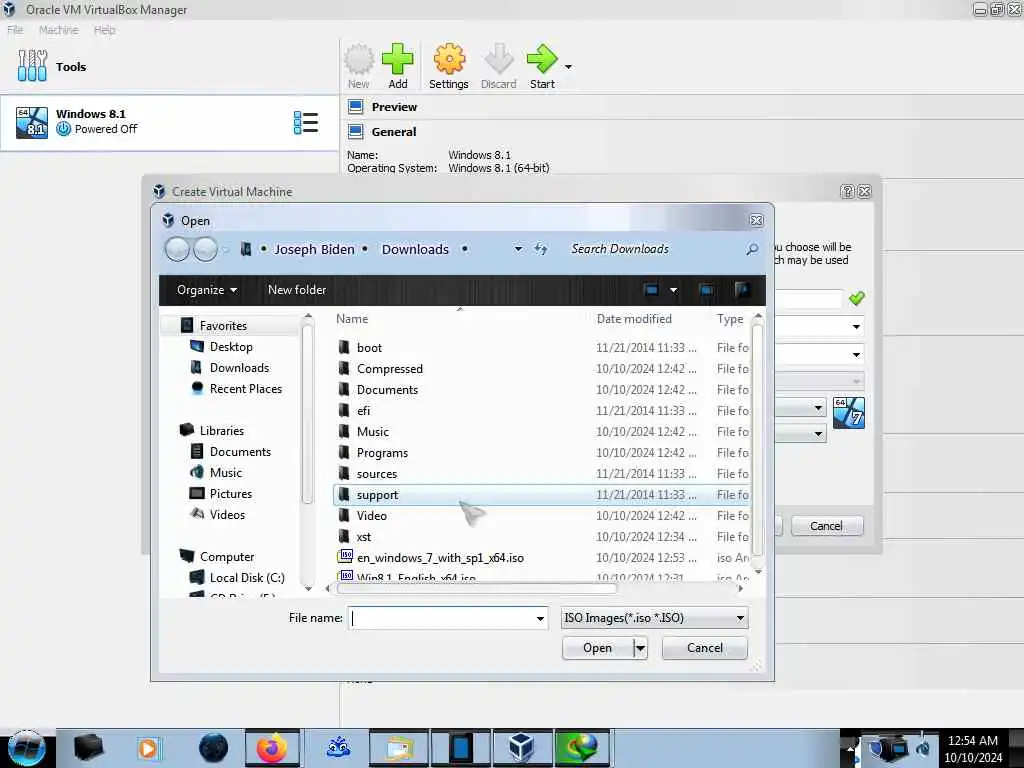
Task: Click the Tools icon in VirtualBox Manager
Action: (x=32, y=66)
